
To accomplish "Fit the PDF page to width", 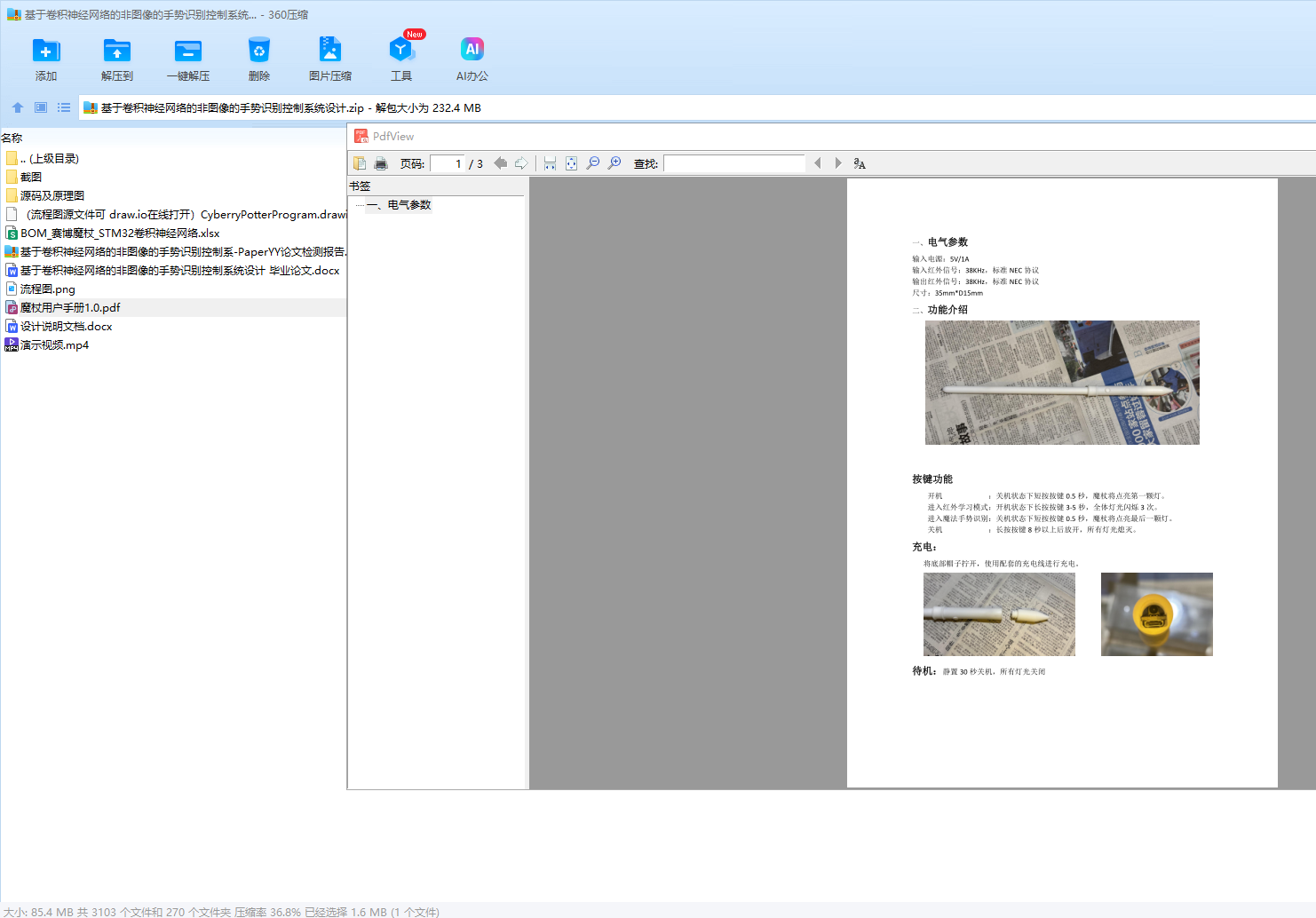I will [550, 163].
